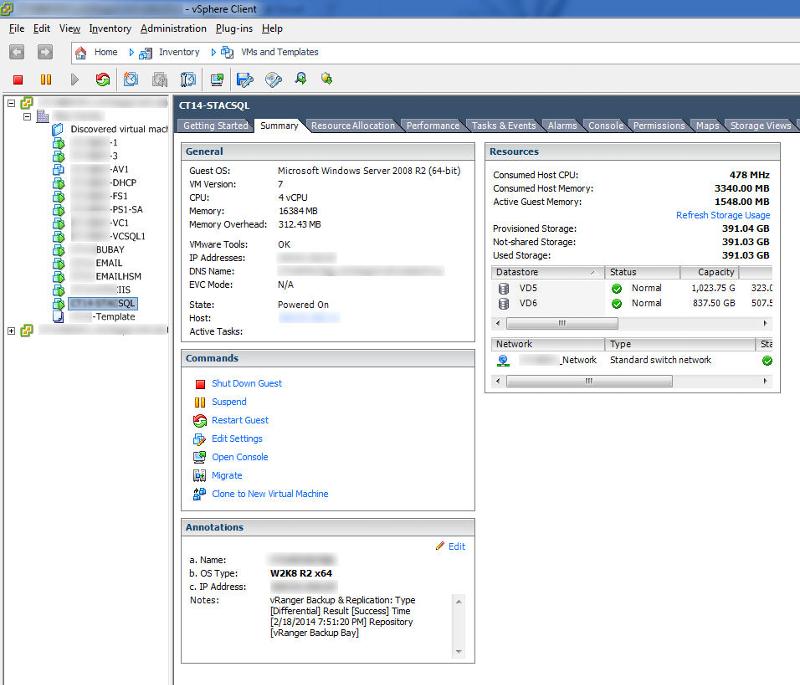Screen dimensions: 800x685
Task: Click the Home icon in navigation bar
Action: coord(81,53)
